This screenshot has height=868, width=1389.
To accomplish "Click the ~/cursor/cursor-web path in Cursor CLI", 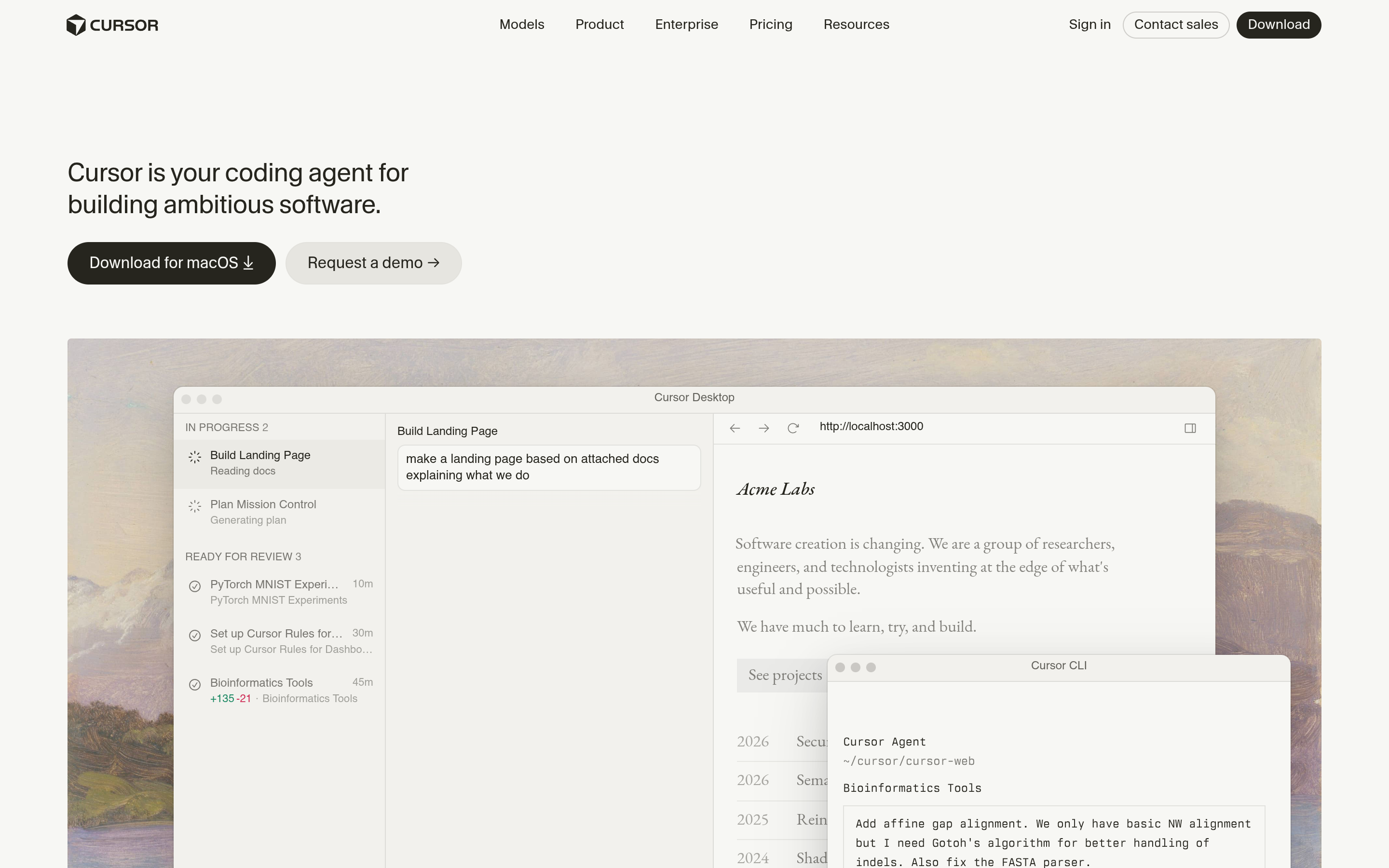I will click(909, 761).
